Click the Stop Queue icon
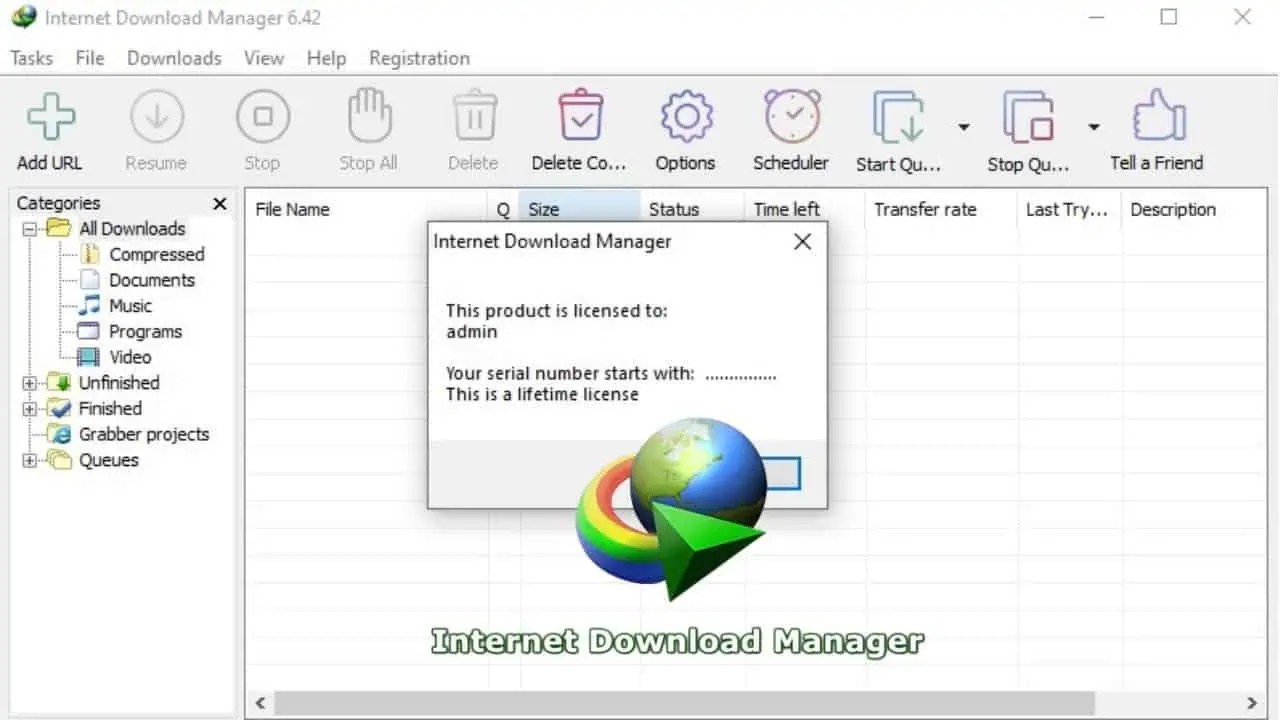 pyautogui.click(x=1028, y=117)
